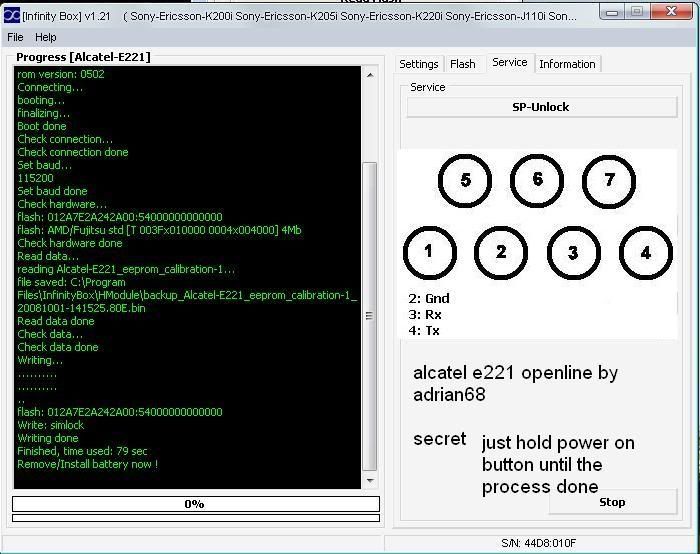This screenshot has height=554, width=700.
Task: Click pin circle number 1 in diagram
Action: tap(429, 252)
